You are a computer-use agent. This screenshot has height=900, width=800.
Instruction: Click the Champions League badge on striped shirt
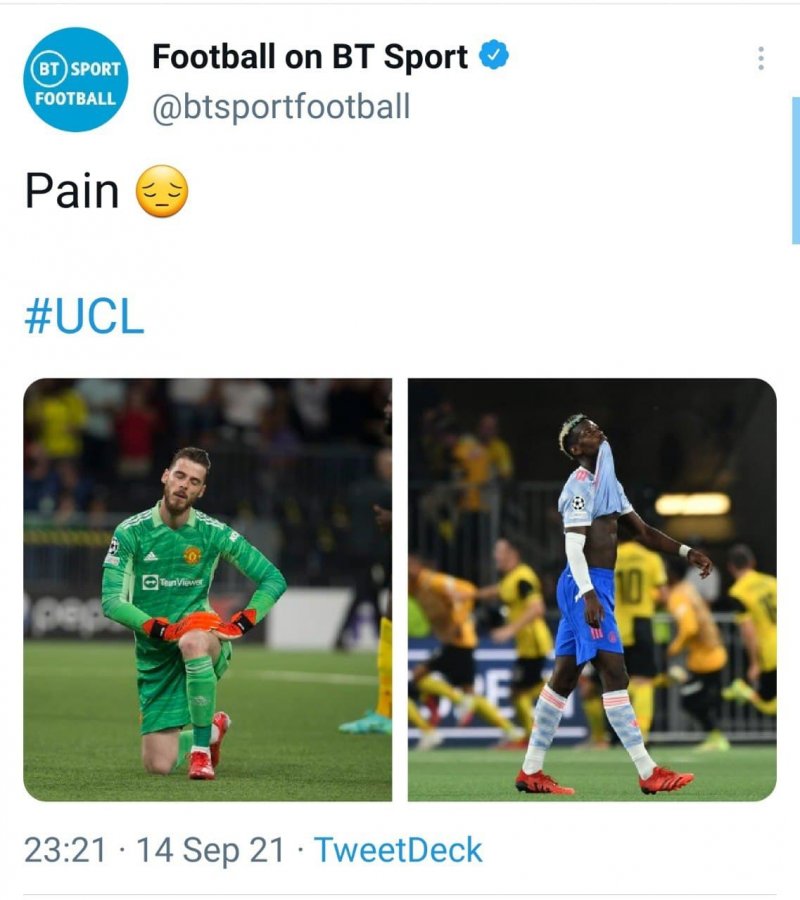[579, 503]
